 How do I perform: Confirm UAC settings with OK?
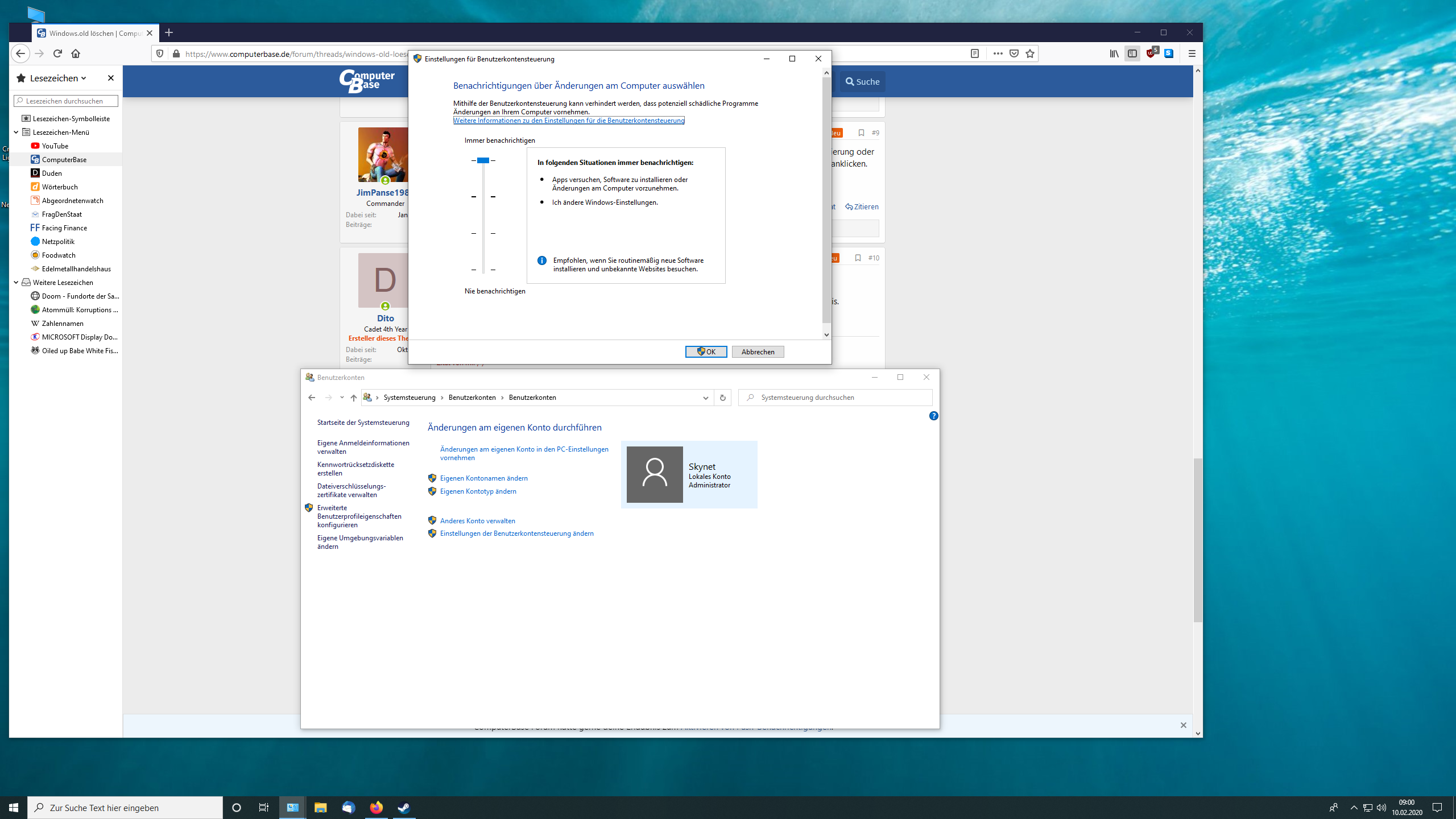click(706, 352)
